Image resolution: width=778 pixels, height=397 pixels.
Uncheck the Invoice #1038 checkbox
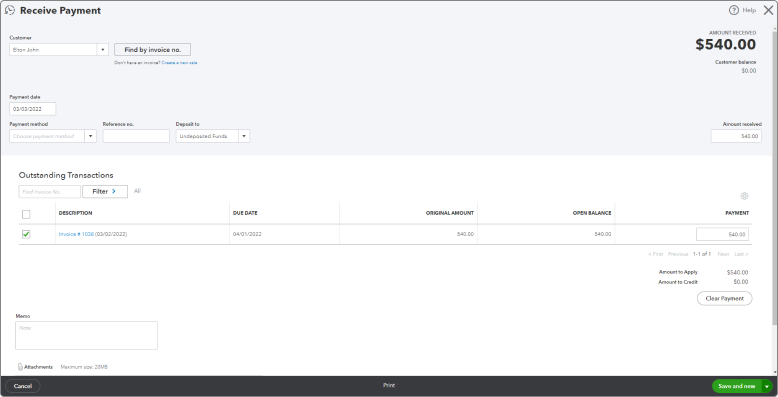(26, 234)
